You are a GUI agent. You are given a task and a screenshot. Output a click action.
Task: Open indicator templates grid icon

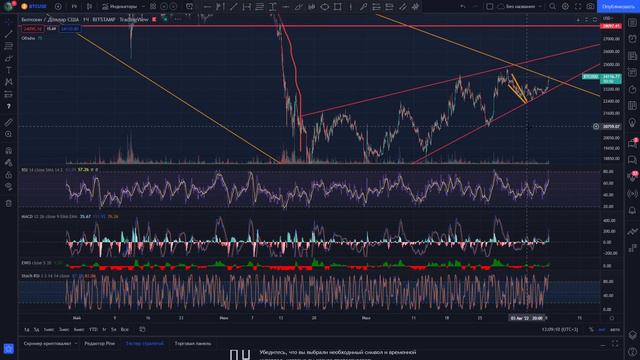coord(153,7)
